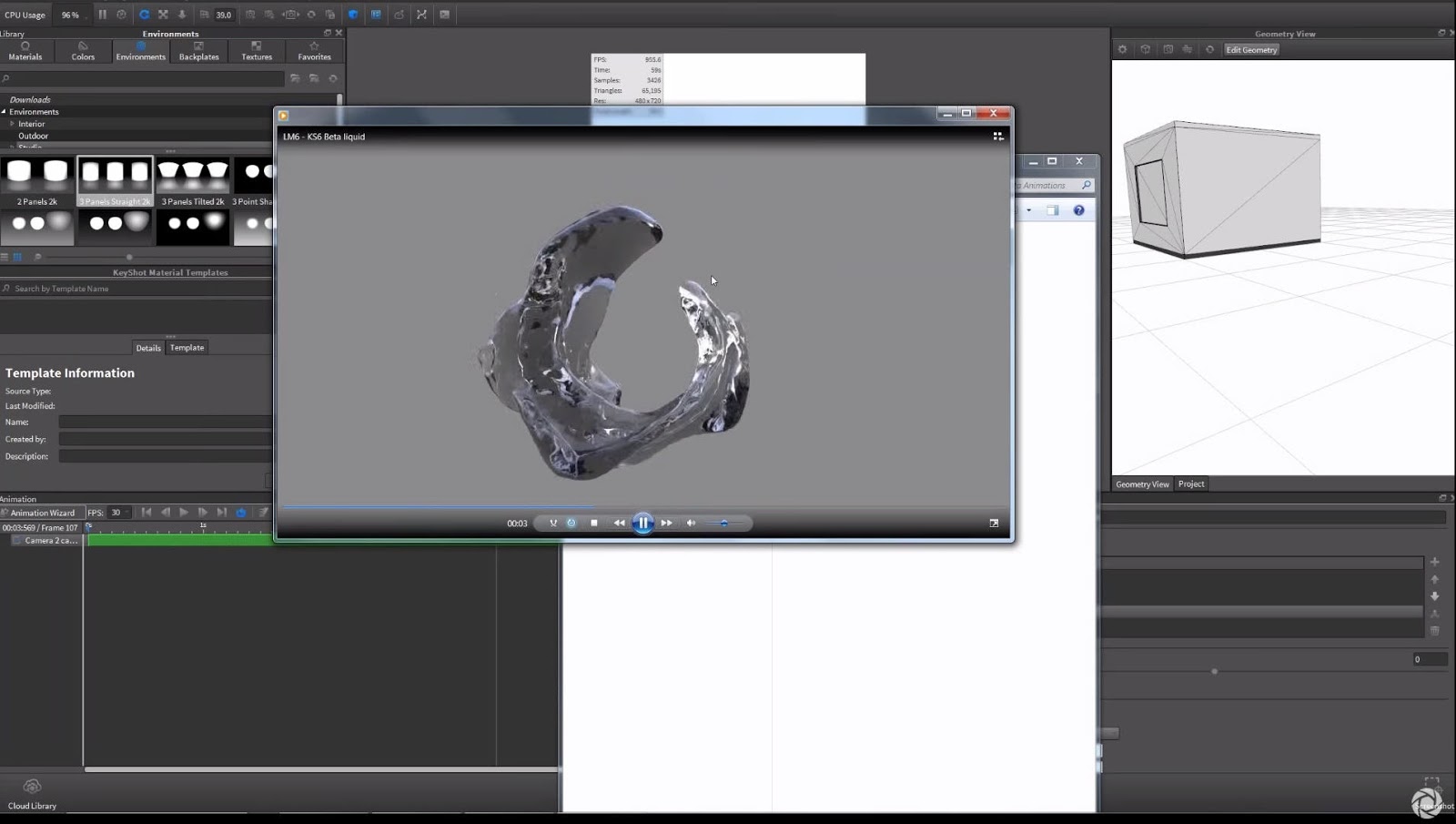Toggle loop playback in the media player
The image size is (1456, 824).
[x=571, y=523]
